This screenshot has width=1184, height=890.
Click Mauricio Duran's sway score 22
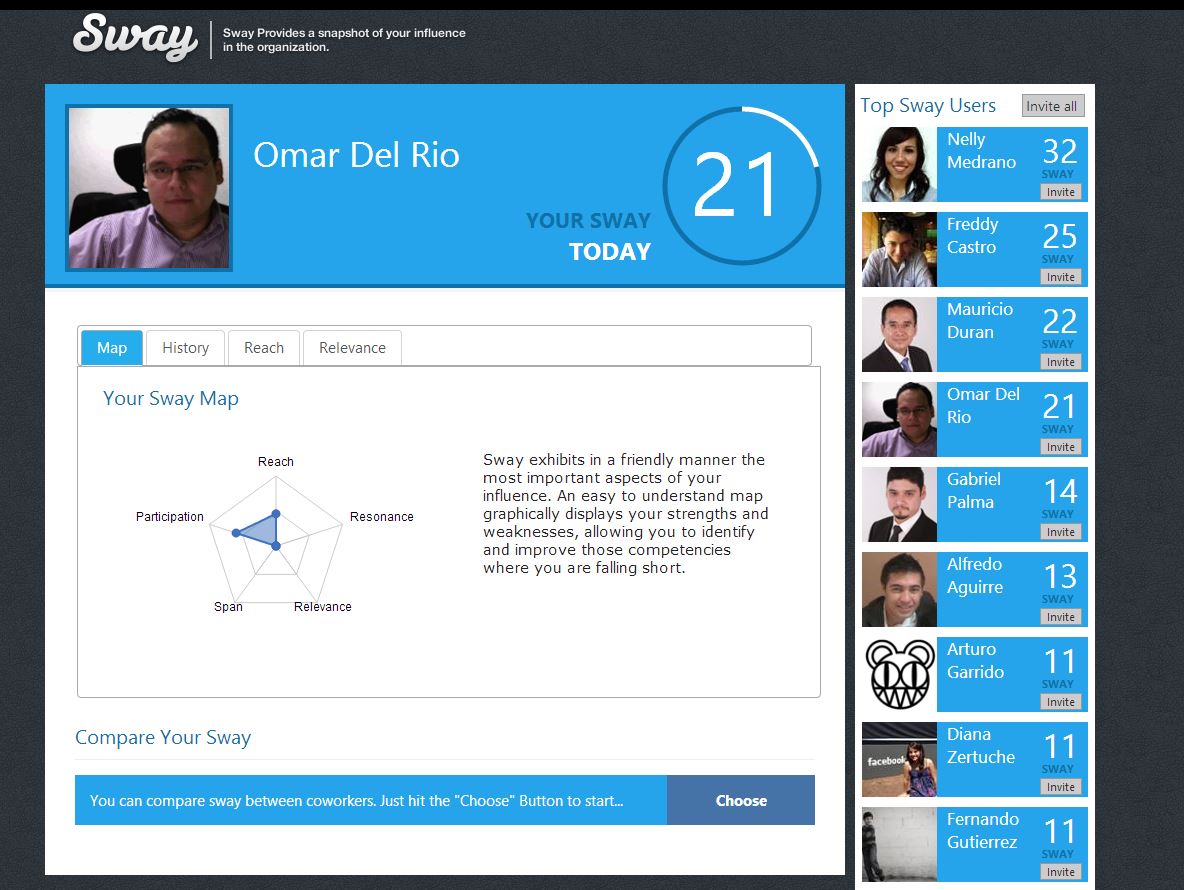(1059, 322)
